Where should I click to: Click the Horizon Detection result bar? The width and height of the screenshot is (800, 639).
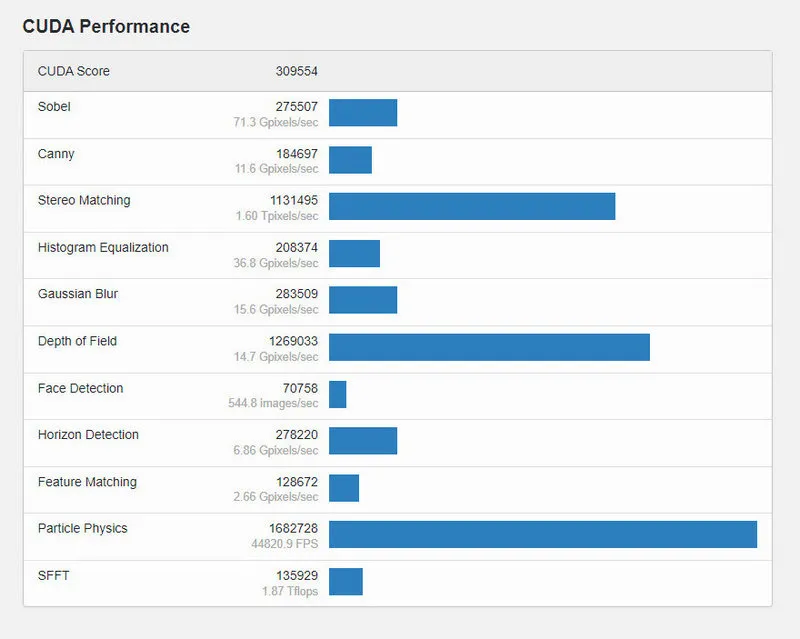click(363, 441)
